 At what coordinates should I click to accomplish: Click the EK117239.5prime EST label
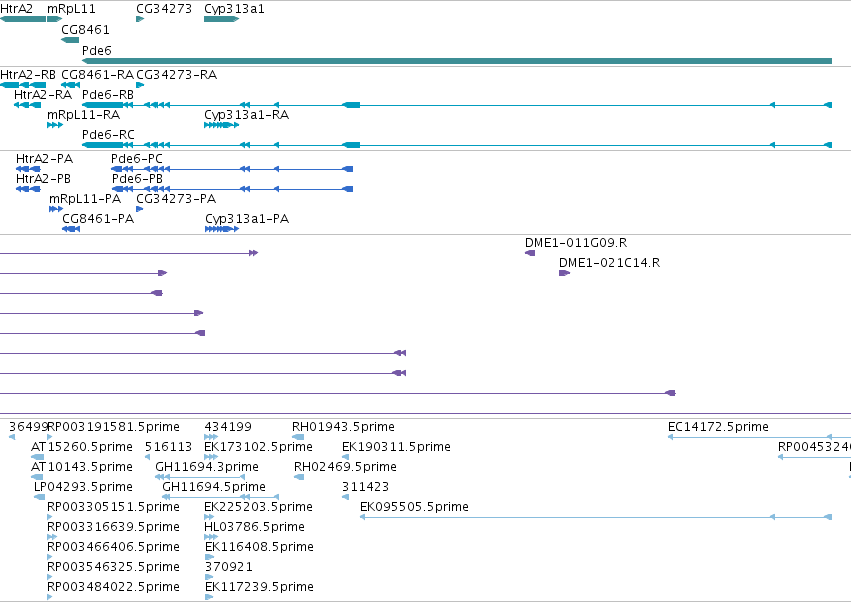[x=259, y=587]
